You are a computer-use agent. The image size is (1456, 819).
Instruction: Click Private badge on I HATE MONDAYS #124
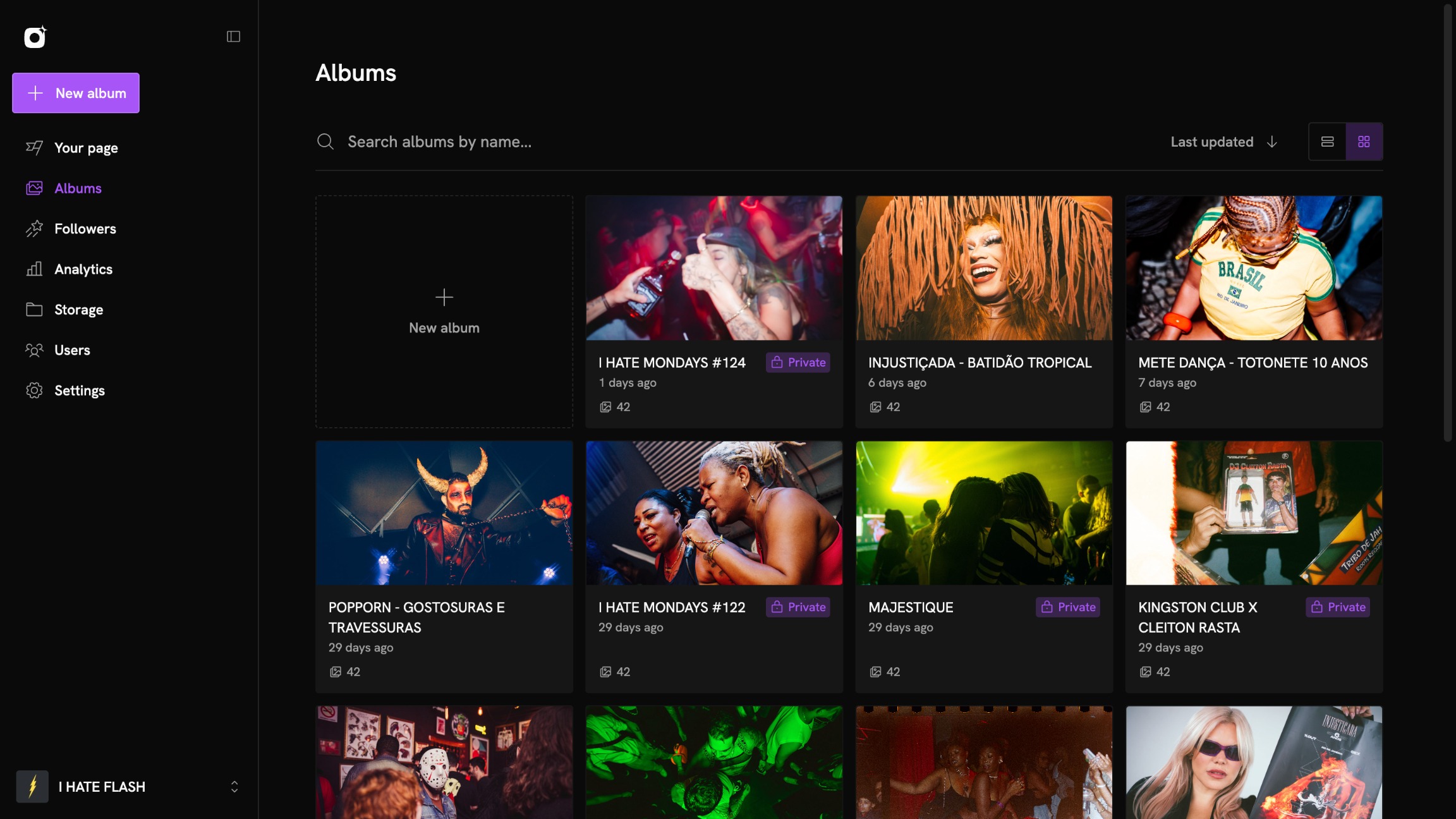[x=798, y=362]
